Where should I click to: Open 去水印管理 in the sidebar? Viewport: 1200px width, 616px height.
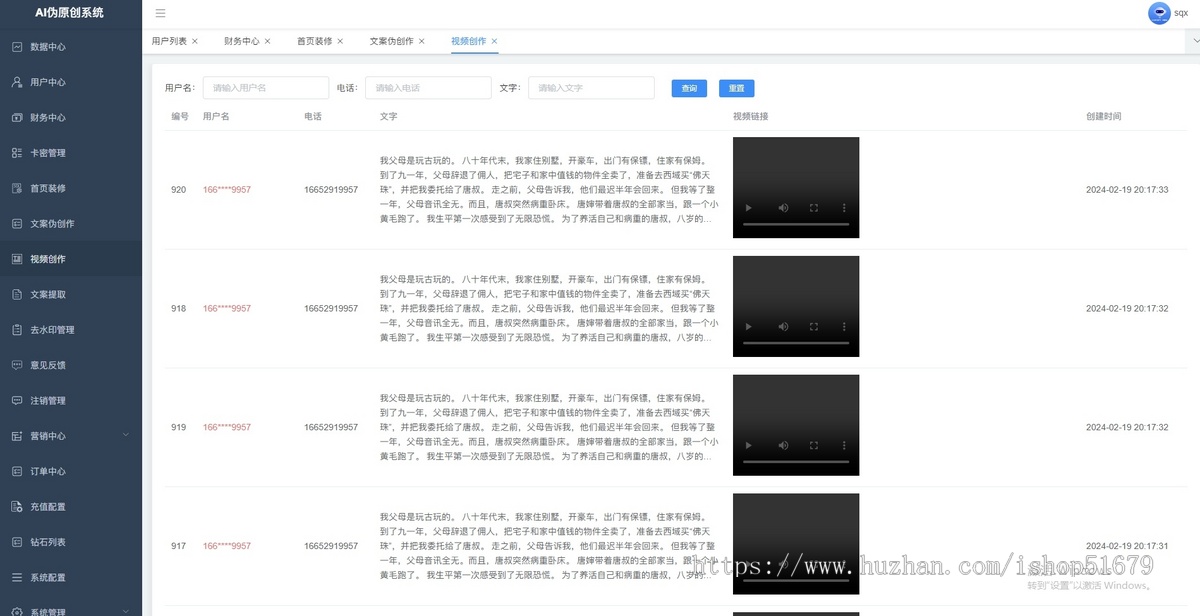71,330
